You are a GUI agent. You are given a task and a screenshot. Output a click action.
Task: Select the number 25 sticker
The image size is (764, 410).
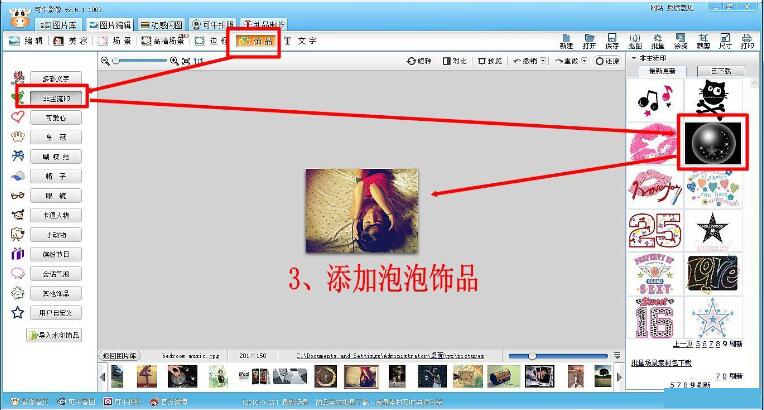click(654, 230)
